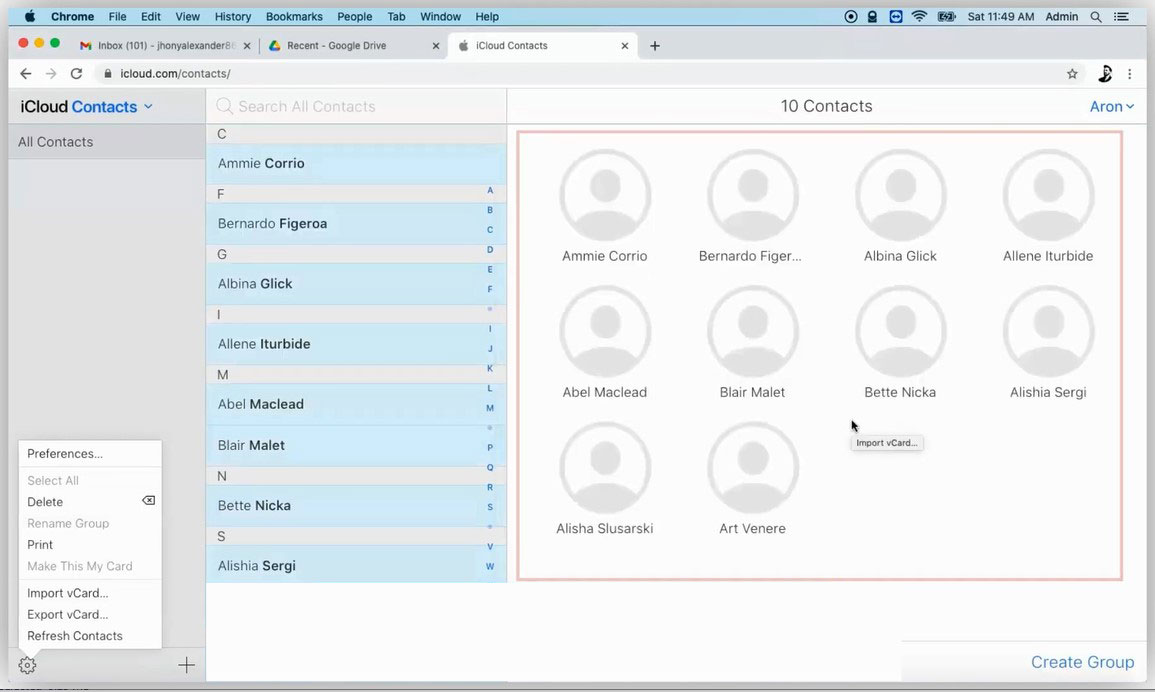Add a new contact using the plus icon
Screen dimensions: 1155x692
186,664
